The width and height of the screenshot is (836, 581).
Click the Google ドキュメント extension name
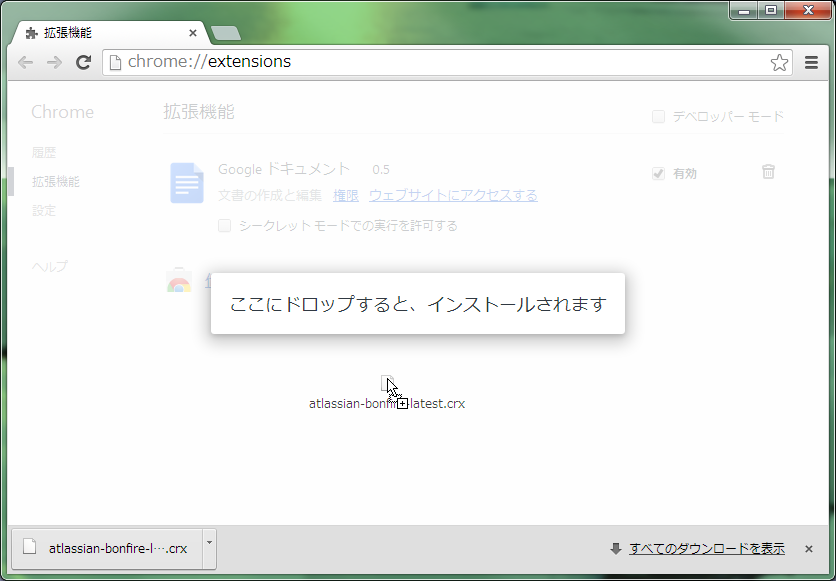tap(284, 170)
